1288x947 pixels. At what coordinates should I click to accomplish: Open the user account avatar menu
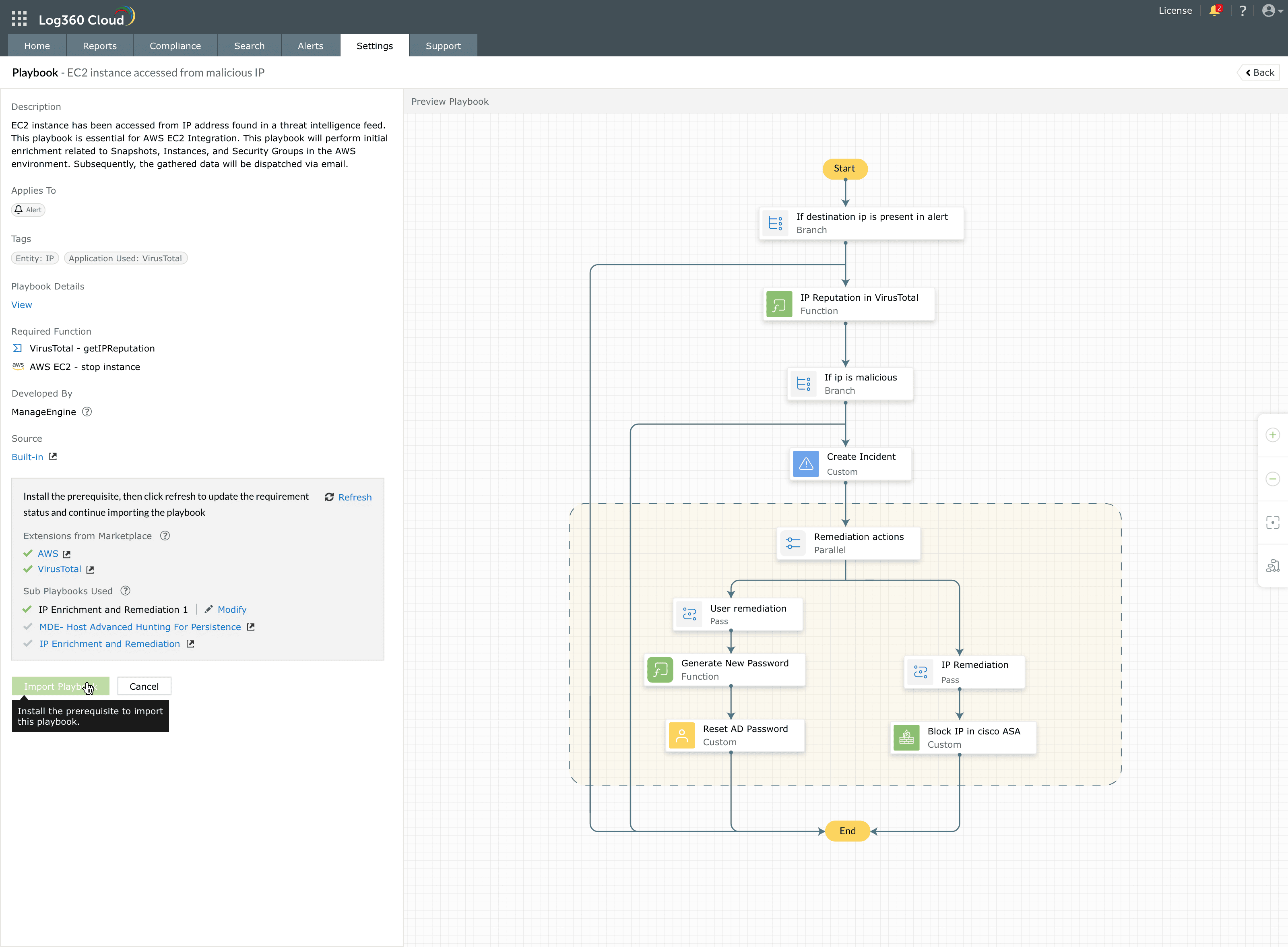pyautogui.click(x=1272, y=11)
